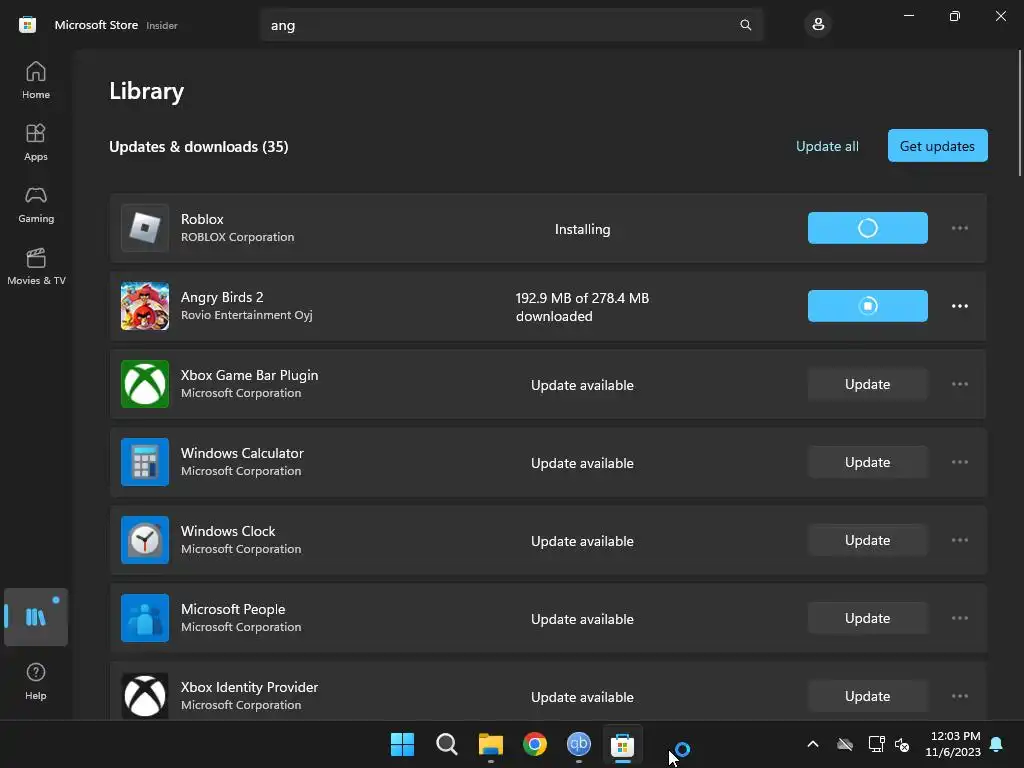Open Help from the sidebar
This screenshot has width=1024, height=768.
click(x=36, y=681)
